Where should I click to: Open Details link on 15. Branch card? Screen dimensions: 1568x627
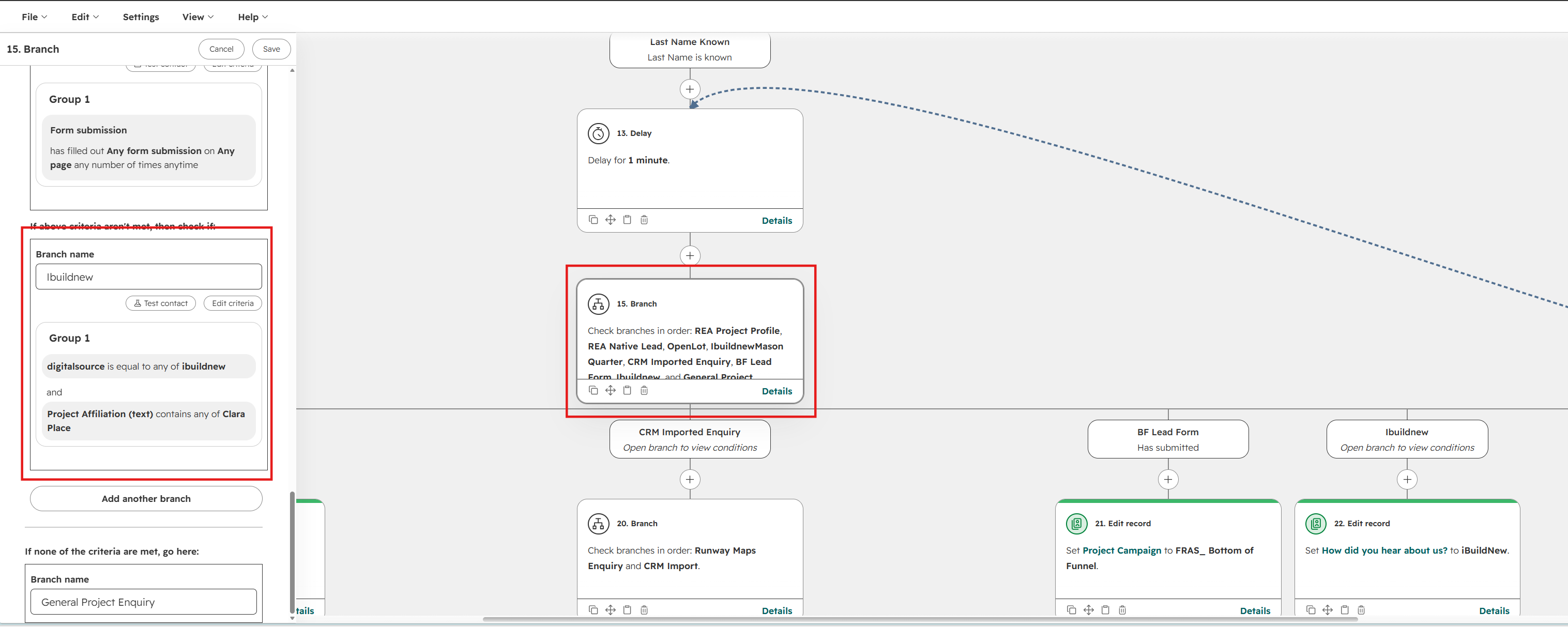click(777, 391)
